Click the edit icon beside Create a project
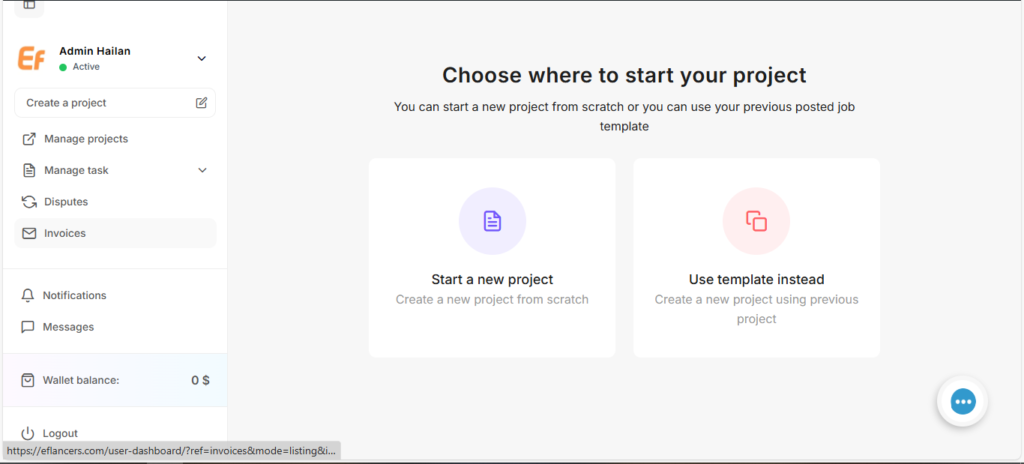The image size is (1024, 464). tap(201, 103)
